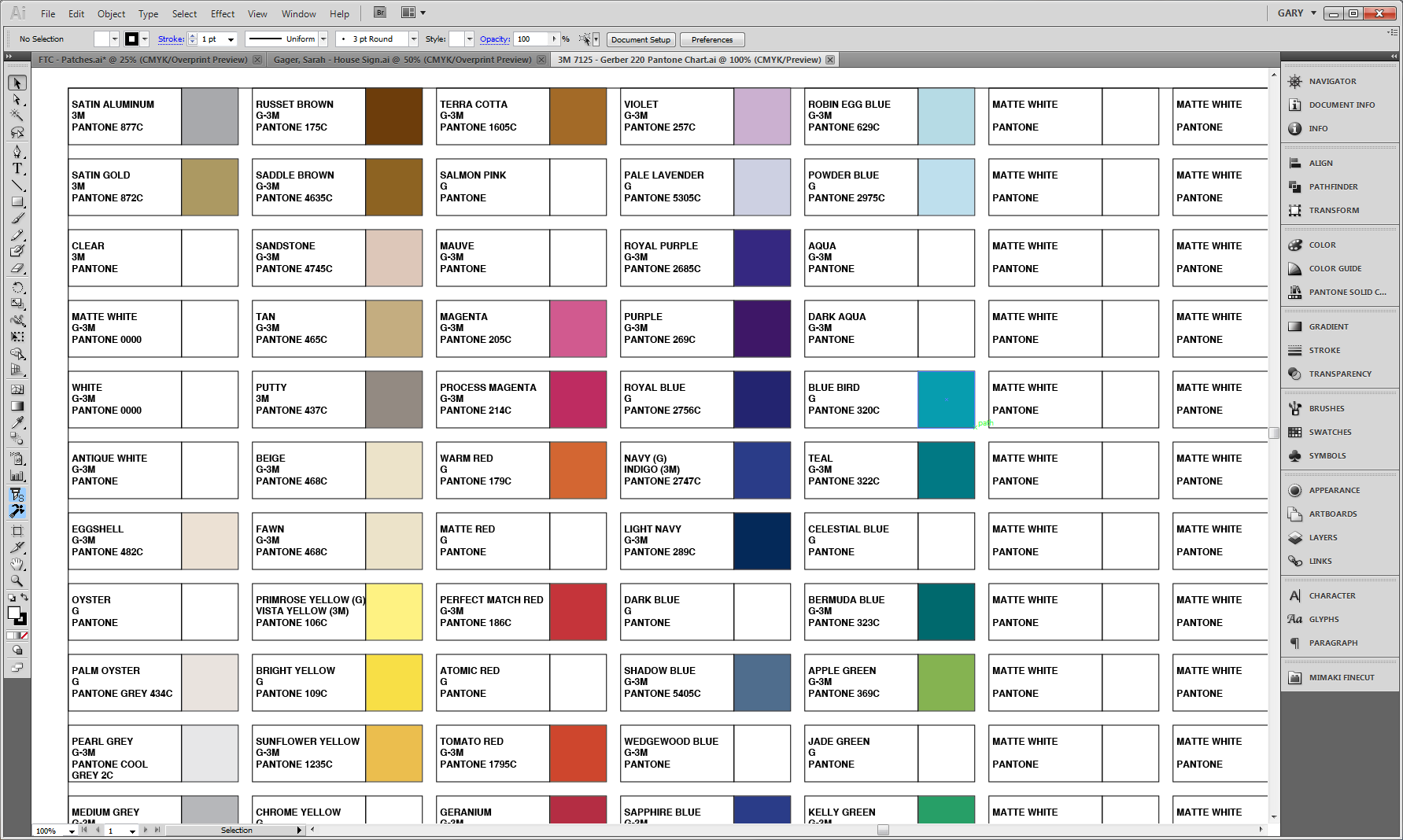Image resolution: width=1403 pixels, height=840 pixels.
Task: Click the Preferences button
Action: click(712, 39)
